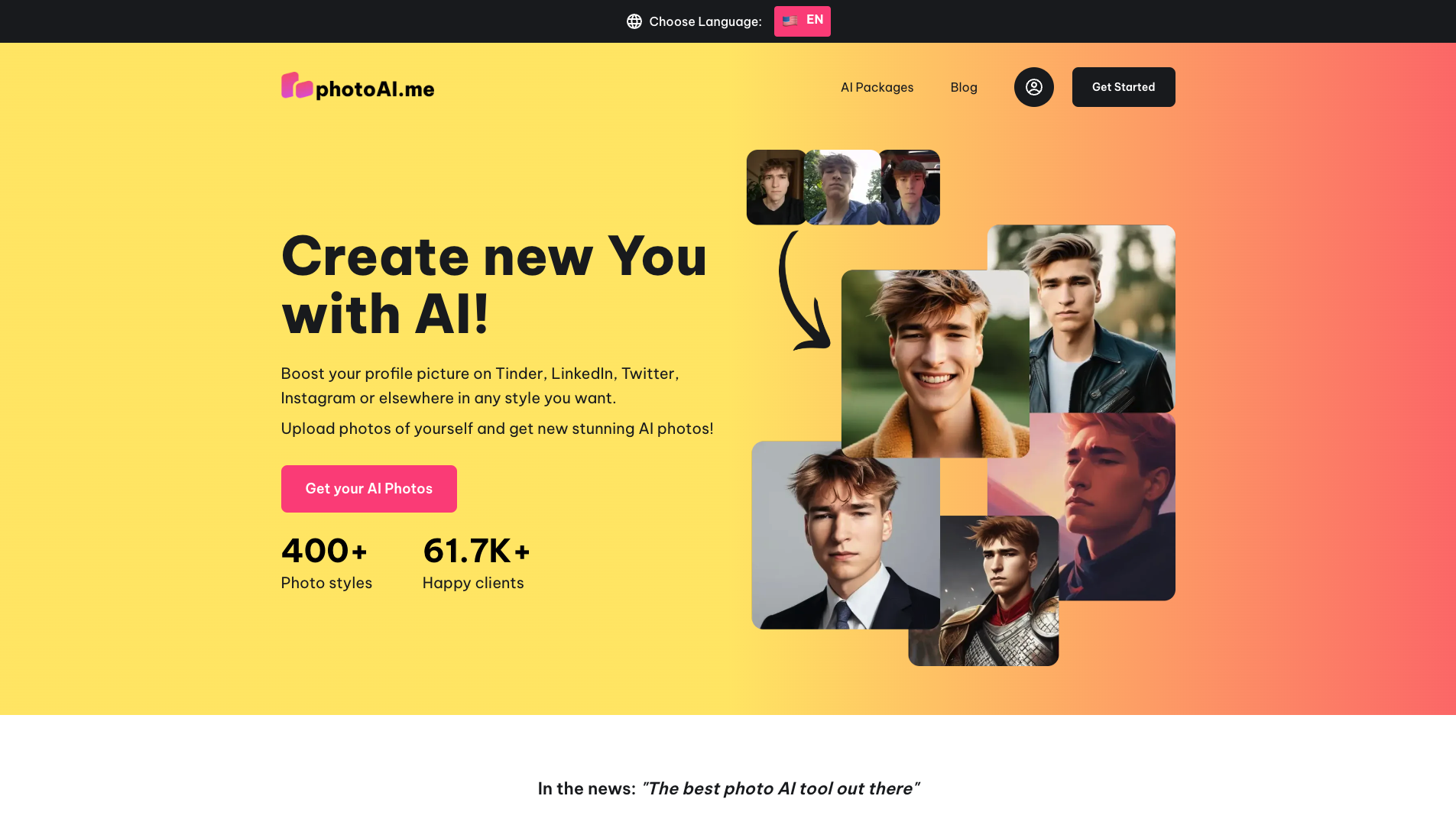Click the Get Started button
This screenshot has width=1456, height=825.
point(1124,87)
